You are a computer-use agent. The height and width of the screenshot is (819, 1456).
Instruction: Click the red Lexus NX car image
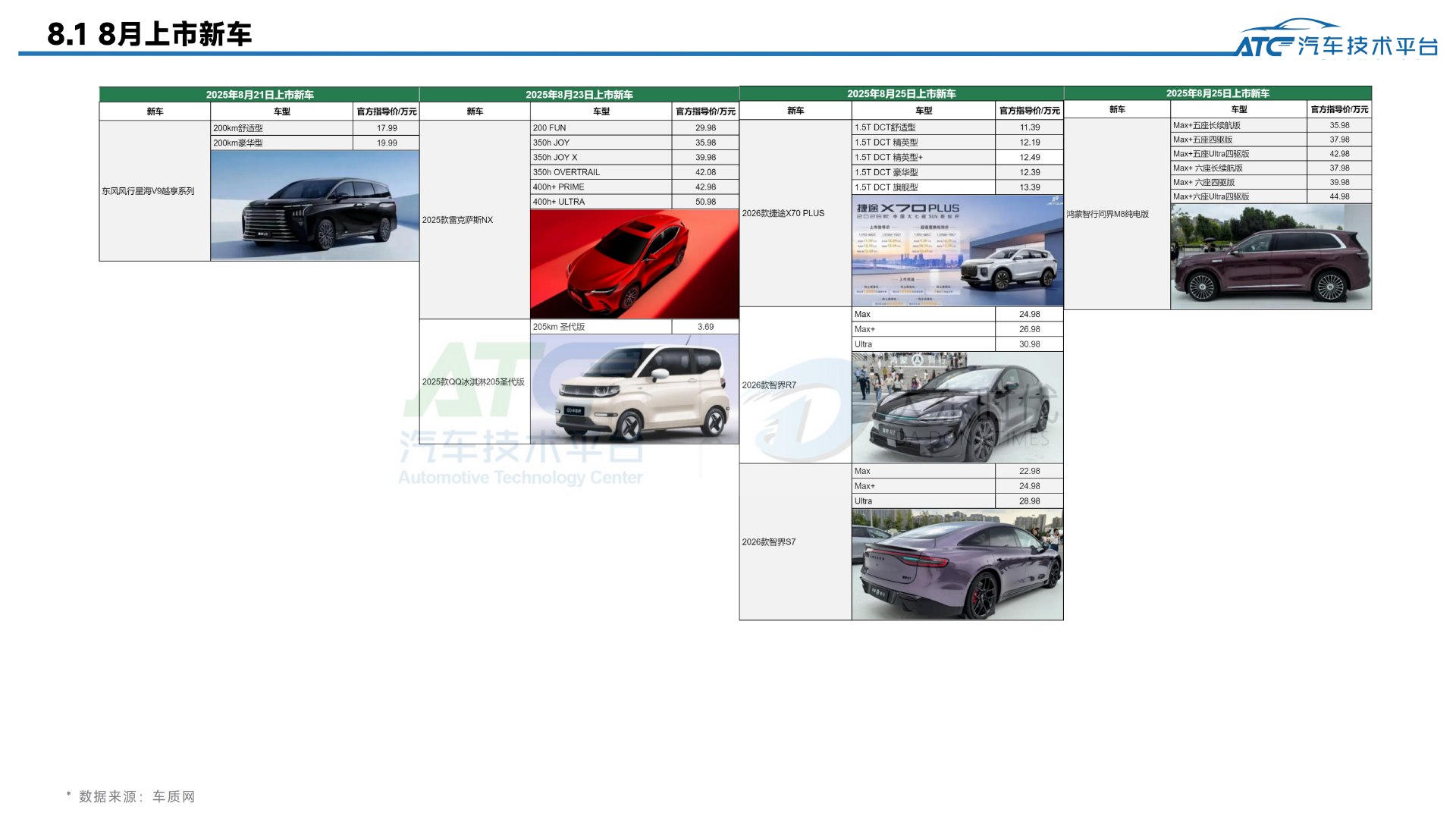(x=634, y=264)
